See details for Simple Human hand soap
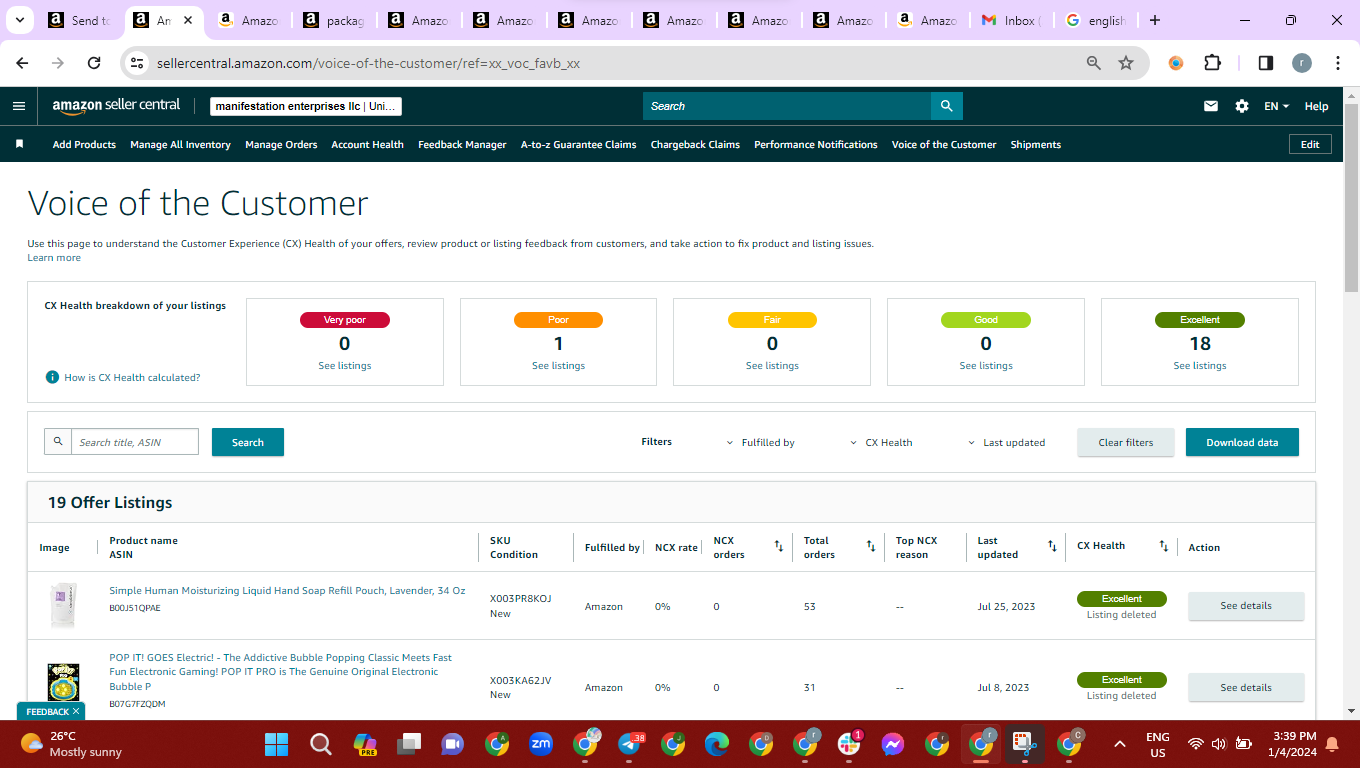1360x768 pixels. 1246,606
